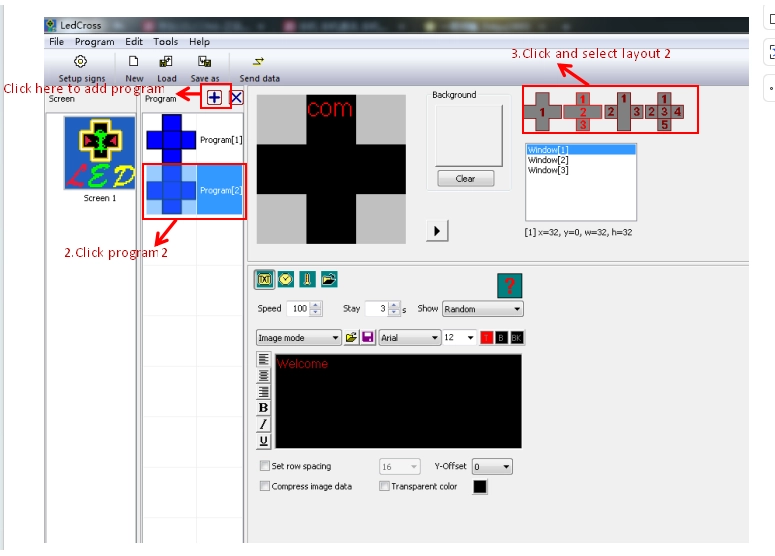Screen dimensions: 775x556
Task: Open the Arial font dropdown
Action: pos(409,338)
